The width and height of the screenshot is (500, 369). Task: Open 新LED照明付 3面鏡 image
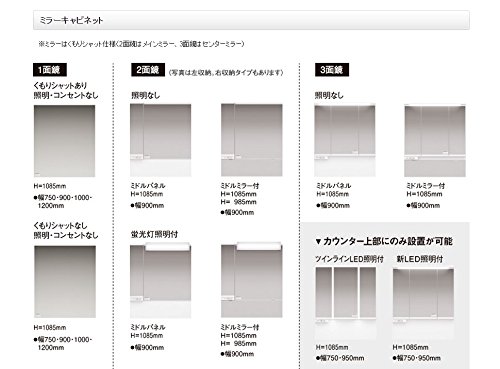(x=423, y=303)
